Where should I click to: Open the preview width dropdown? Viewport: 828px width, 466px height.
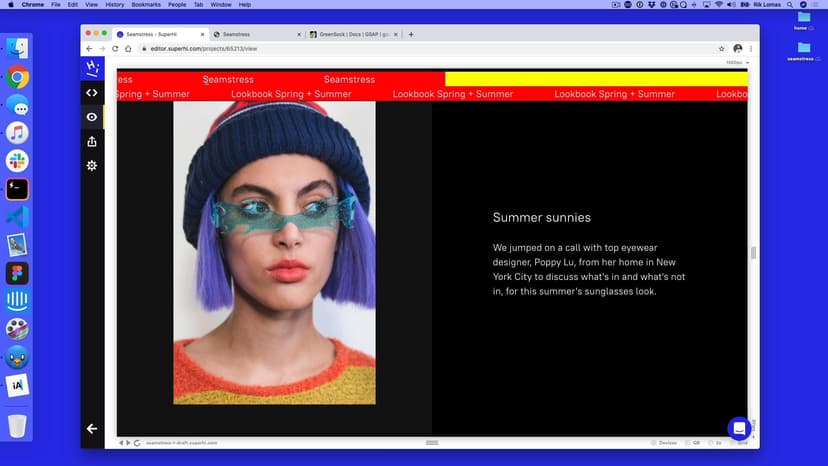pos(737,63)
